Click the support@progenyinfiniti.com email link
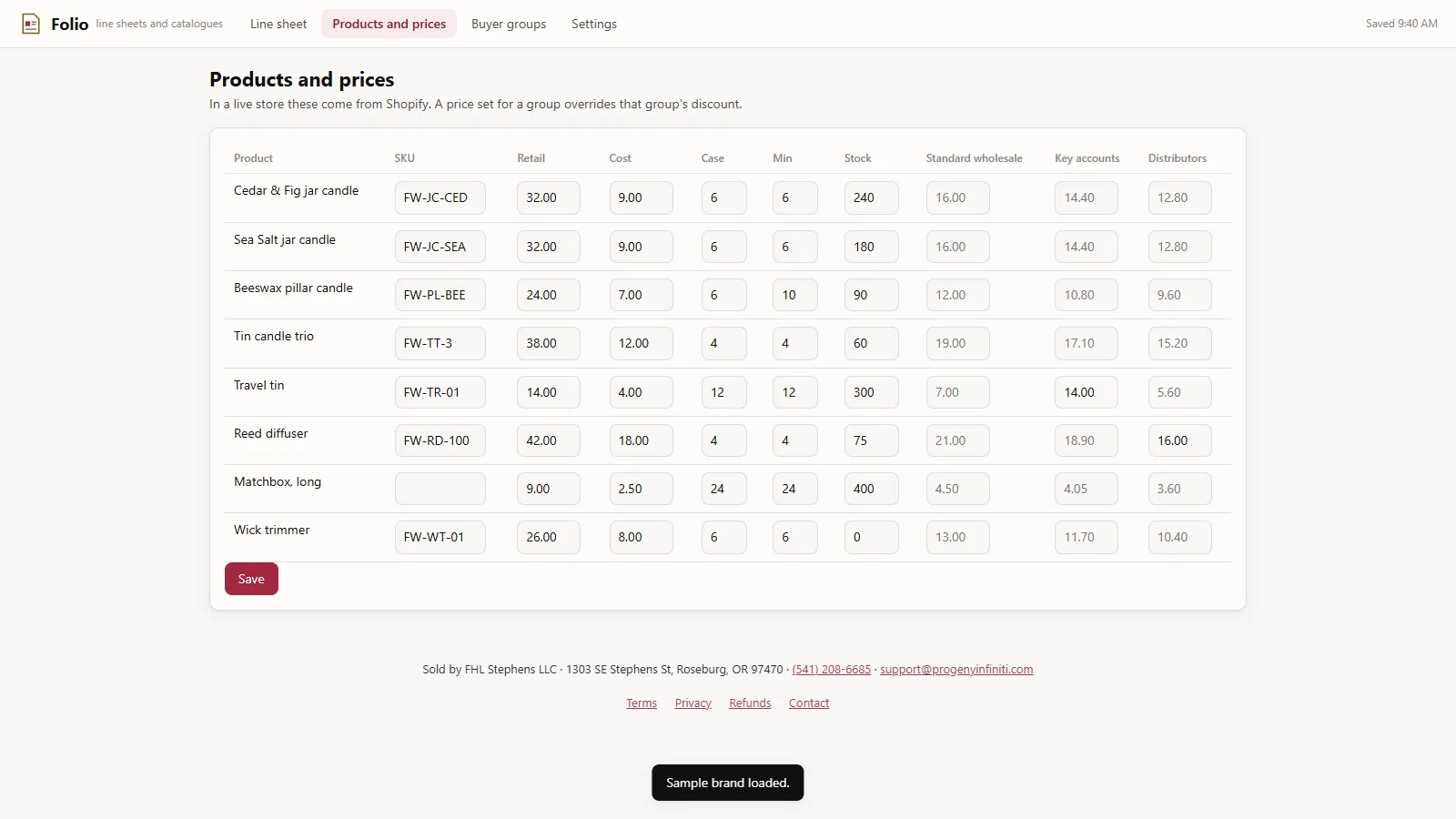The image size is (1456, 819). (956, 670)
